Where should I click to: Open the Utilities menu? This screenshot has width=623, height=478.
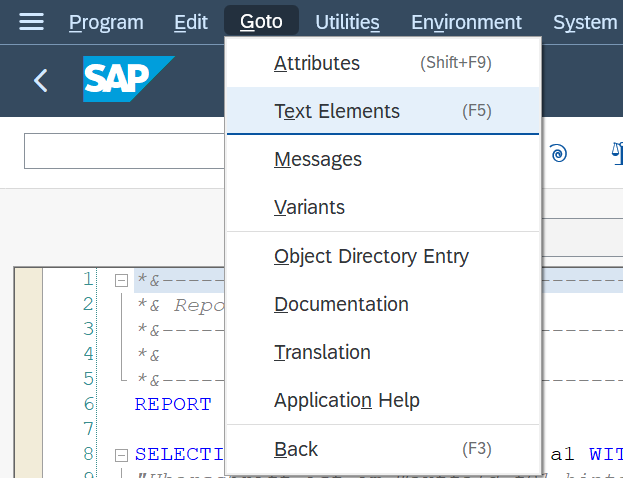tap(347, 22)
